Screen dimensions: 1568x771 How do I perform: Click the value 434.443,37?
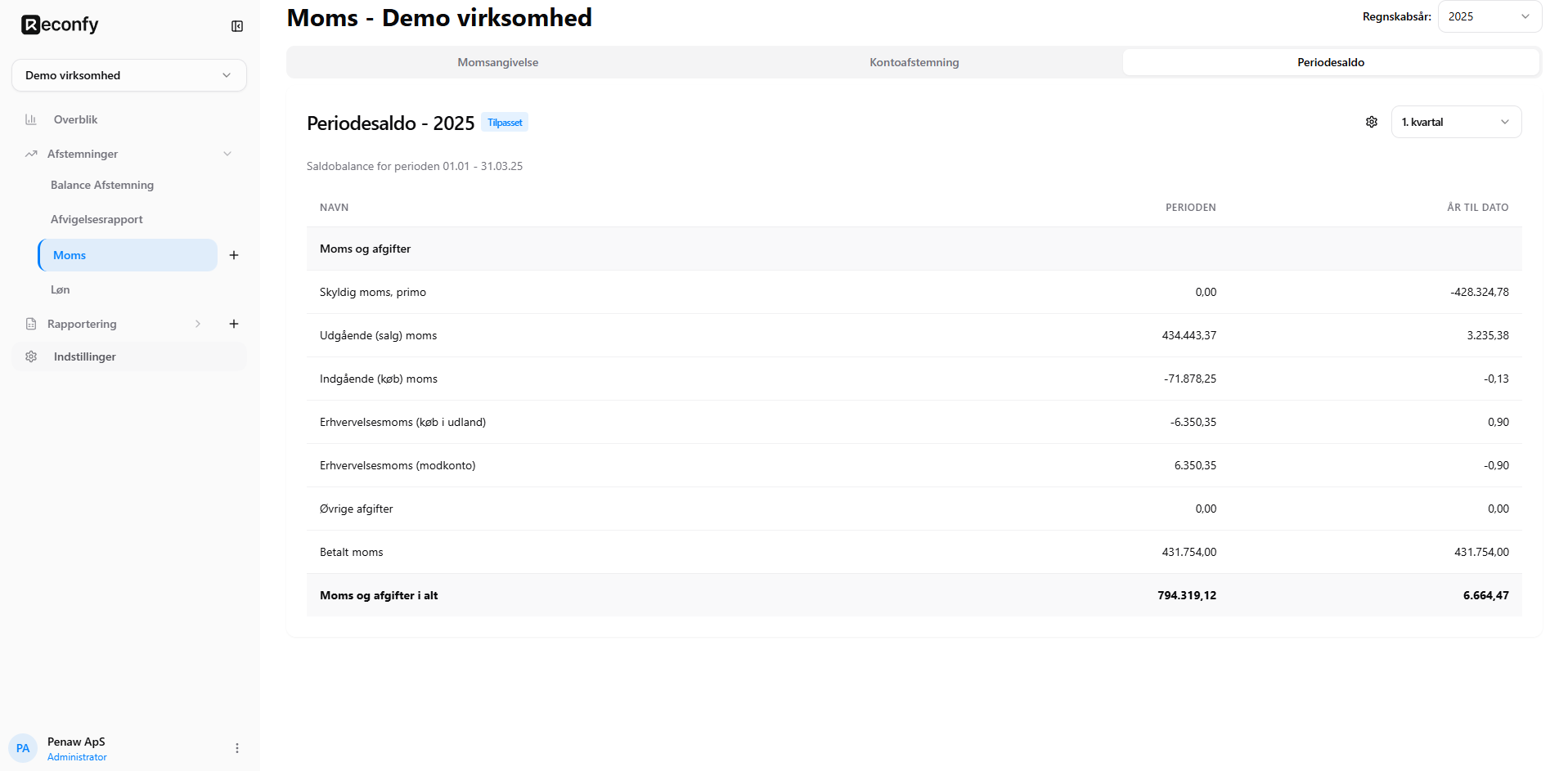coord(1189,335)
